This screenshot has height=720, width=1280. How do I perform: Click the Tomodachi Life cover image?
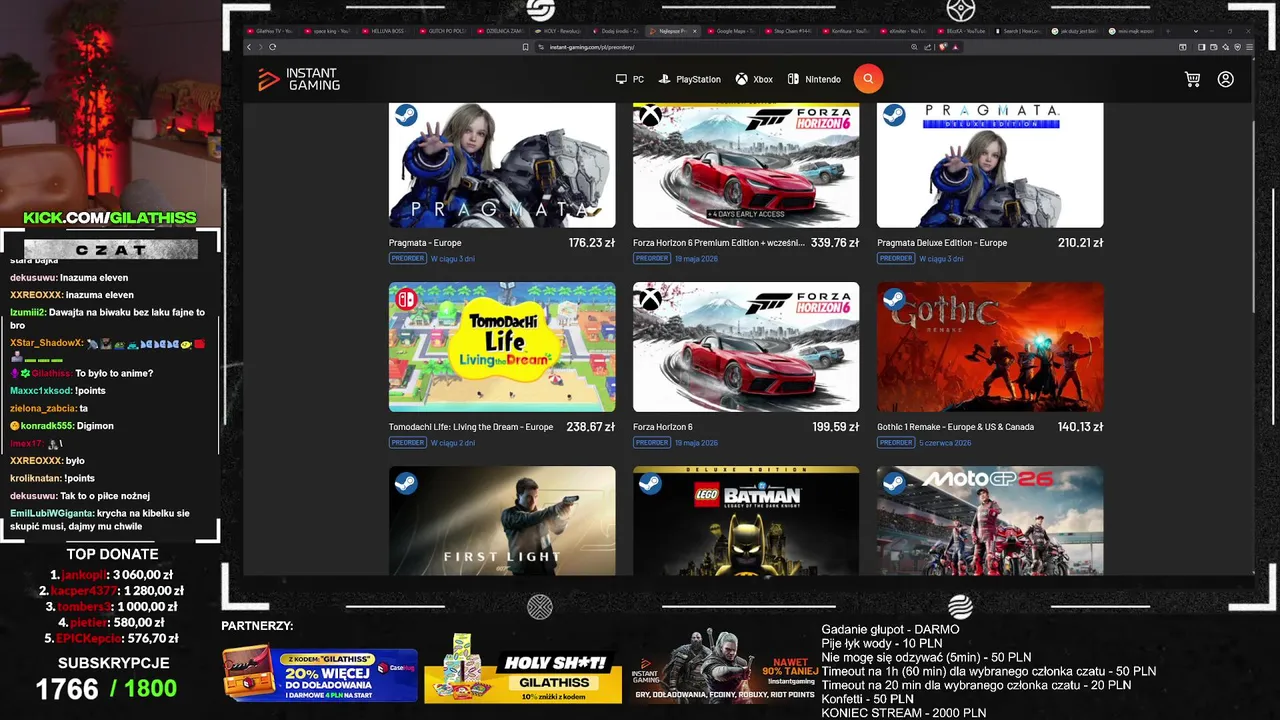point(502,347)
